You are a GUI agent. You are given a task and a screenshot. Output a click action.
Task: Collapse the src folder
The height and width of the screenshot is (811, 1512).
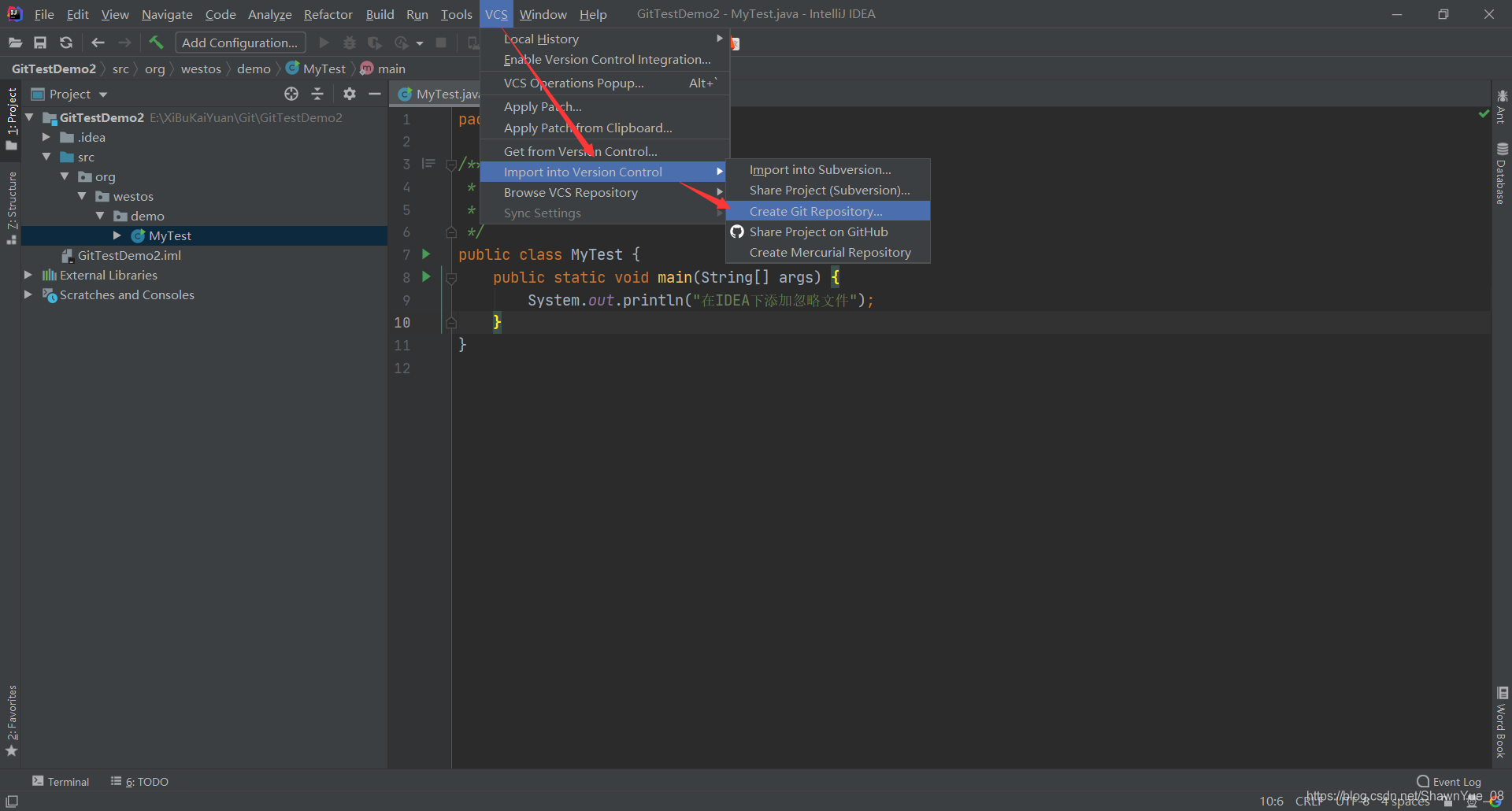pyautogui.click(x=46, y=157)
